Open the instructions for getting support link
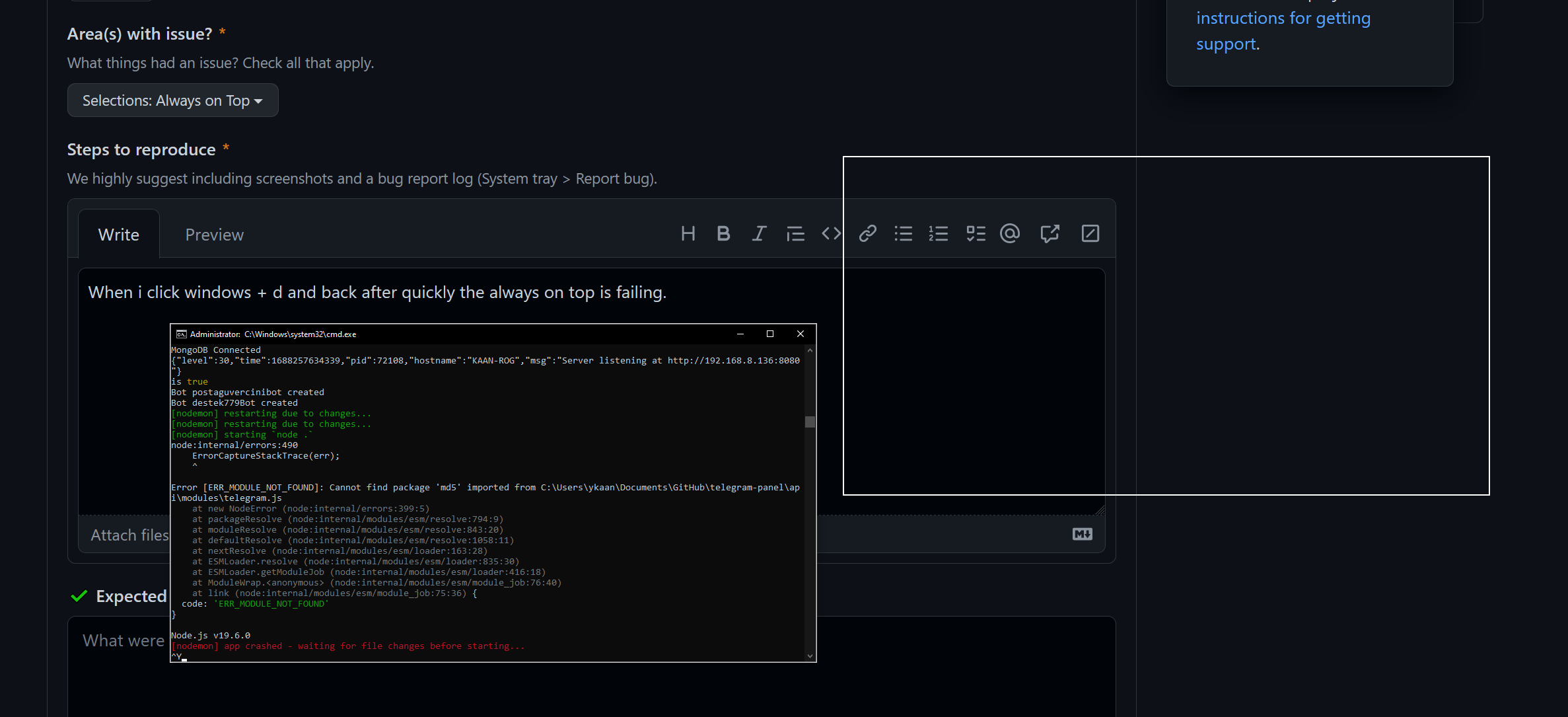 1282,18
